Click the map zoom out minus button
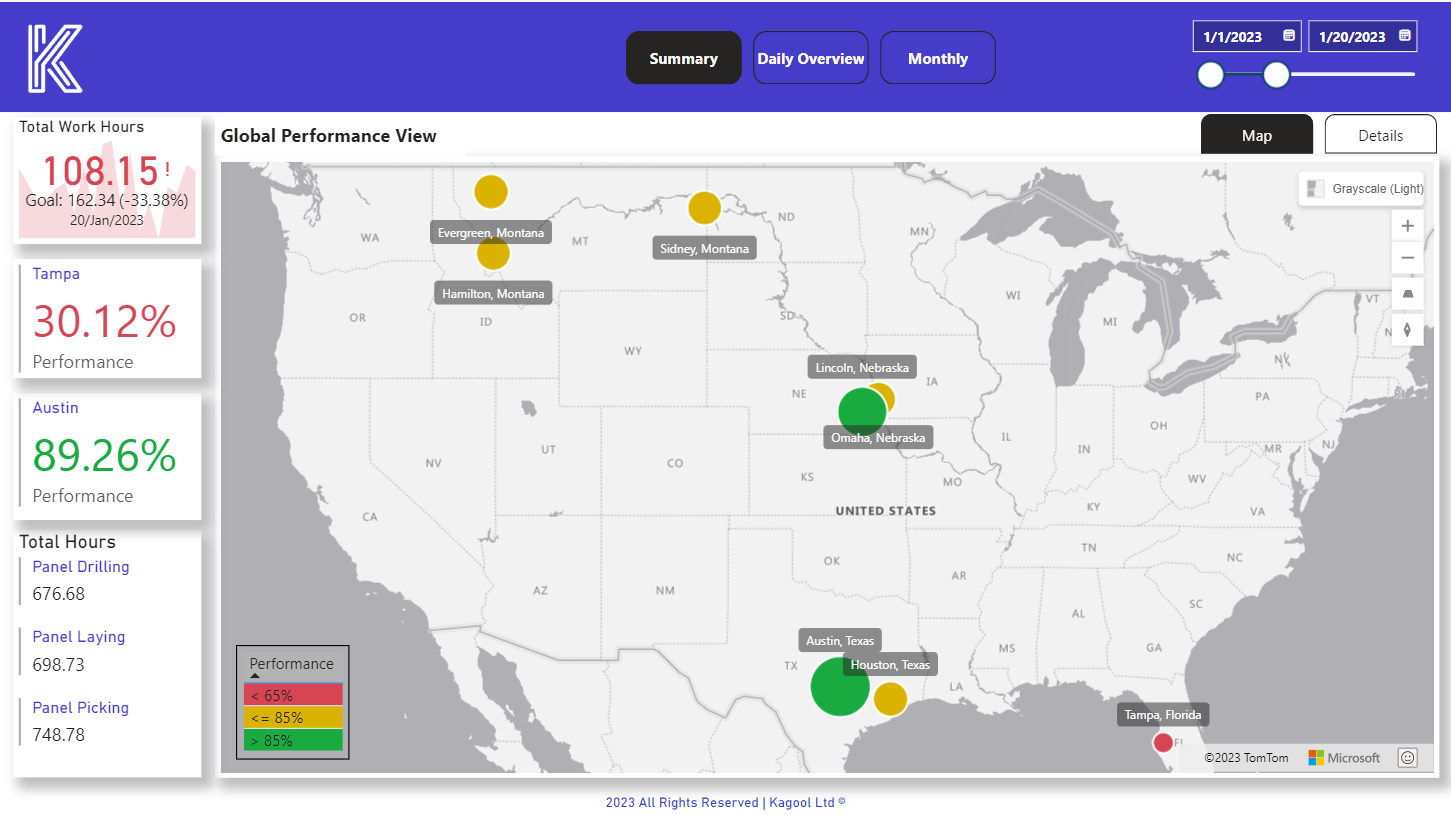1451x815 pixels. [x=1407, y=258]
